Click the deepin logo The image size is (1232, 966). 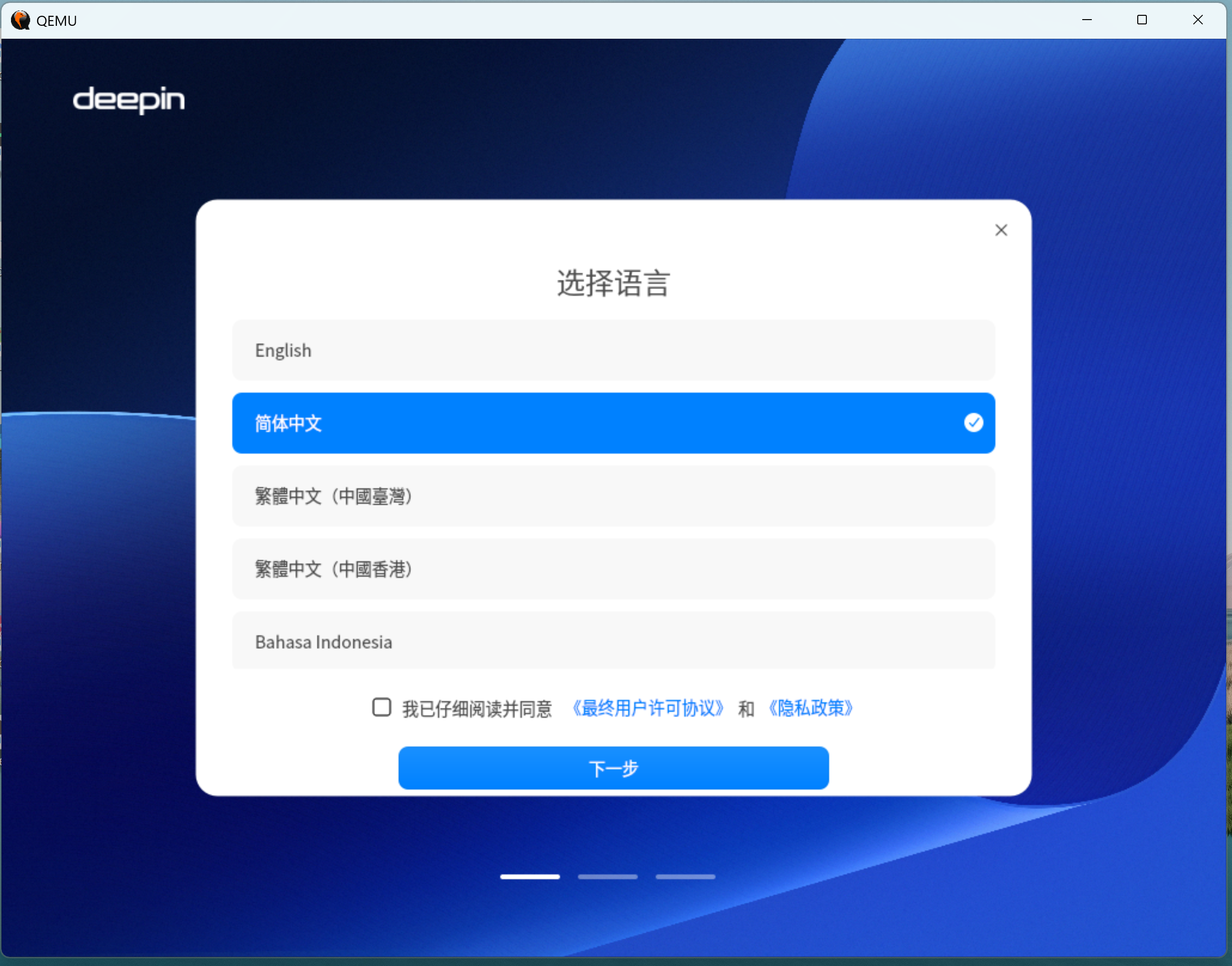pyautogui.click(x=129, y=100)
